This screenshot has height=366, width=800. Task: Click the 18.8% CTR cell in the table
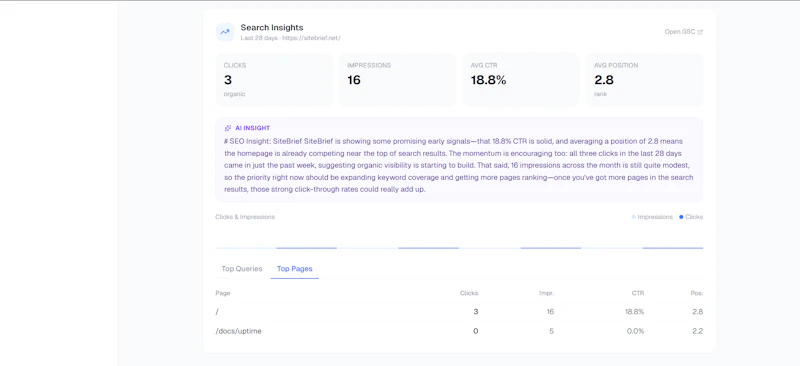pyautogui.click(x=635, y=312)
